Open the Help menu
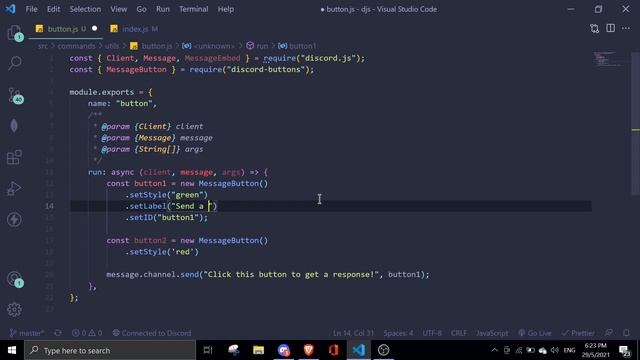The height and width of the screenshot is (360, 640). pyautogui.click(x=226, y=9)
